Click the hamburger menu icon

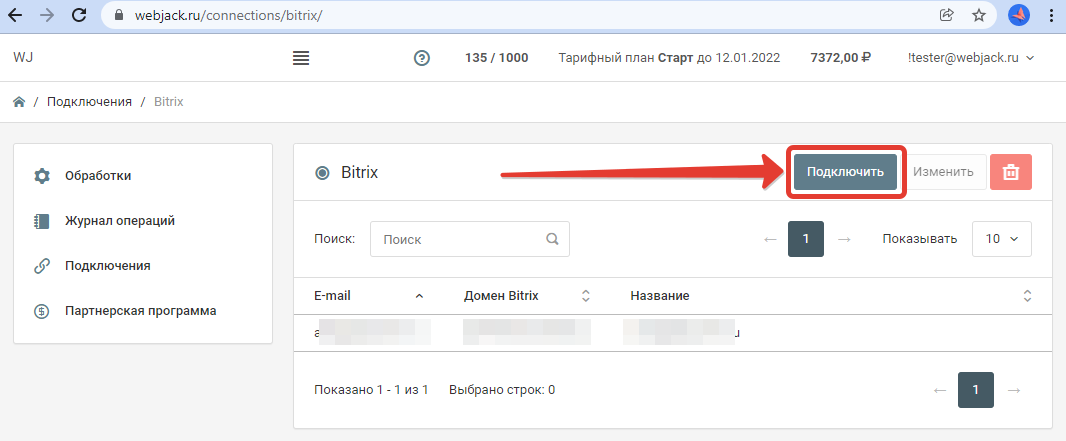pyautogui.click(x=301, y=58)
